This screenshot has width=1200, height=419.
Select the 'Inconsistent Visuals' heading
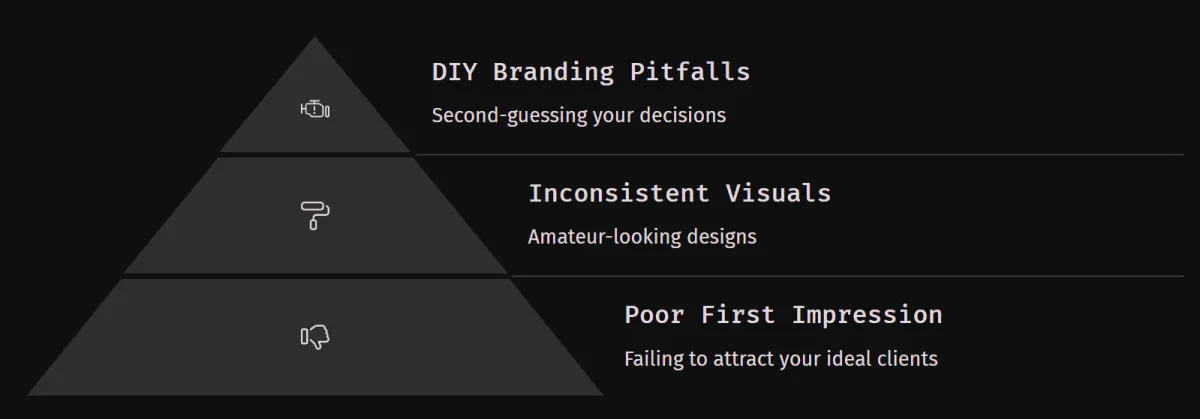click(679, 193)
